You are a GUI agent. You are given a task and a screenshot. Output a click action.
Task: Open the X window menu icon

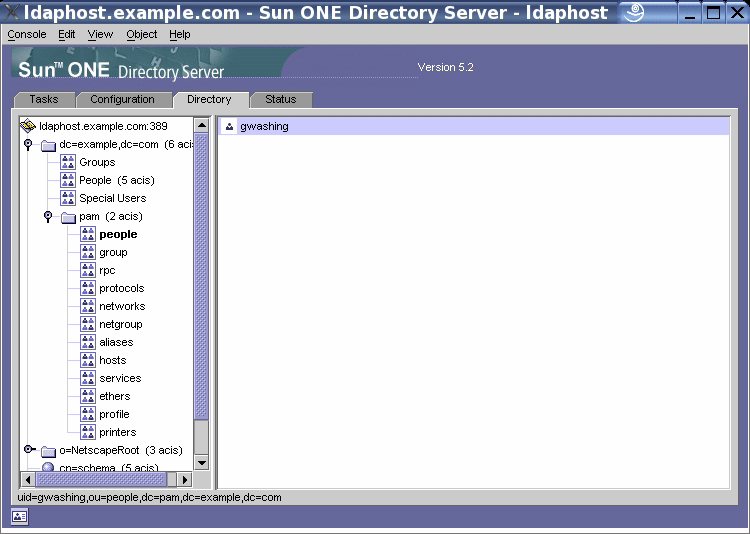click(x=11, y=12)
